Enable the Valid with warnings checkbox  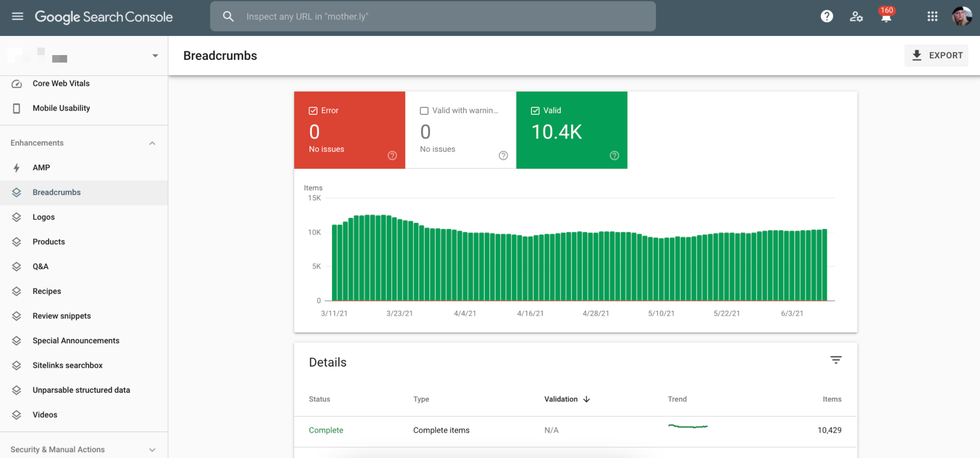424,111
